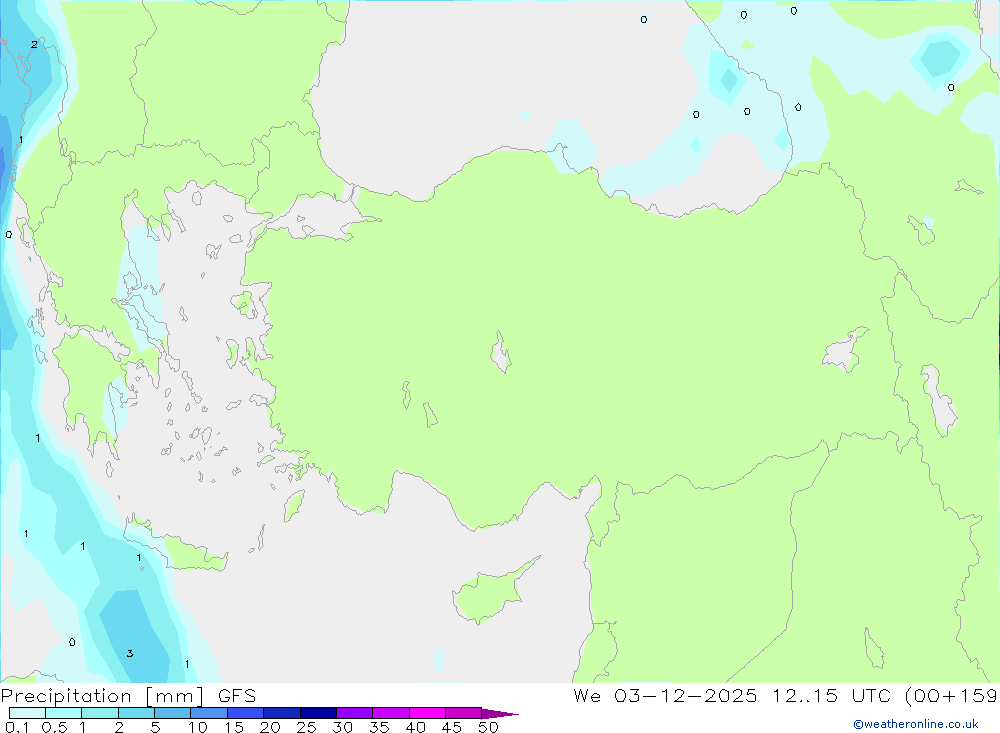Choose the 25–30 mm navy legend swatch

click(318, 713)
